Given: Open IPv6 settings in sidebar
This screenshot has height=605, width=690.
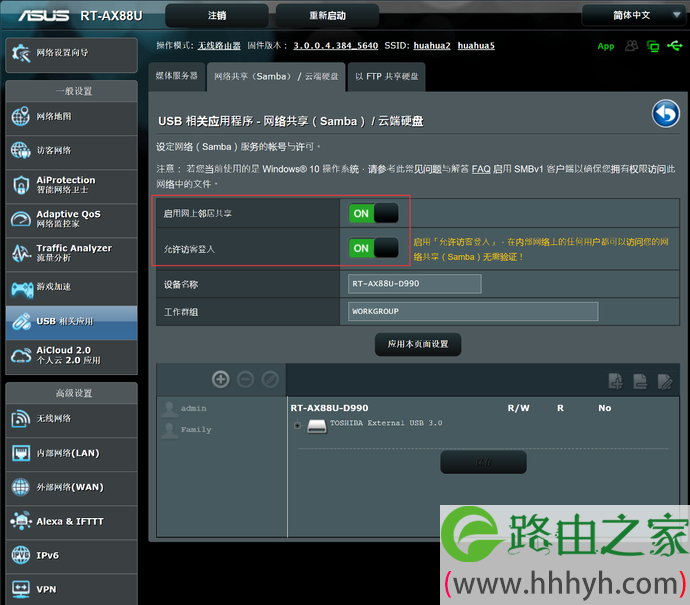Looking at the screenshot, I should [x=71, y=555].
